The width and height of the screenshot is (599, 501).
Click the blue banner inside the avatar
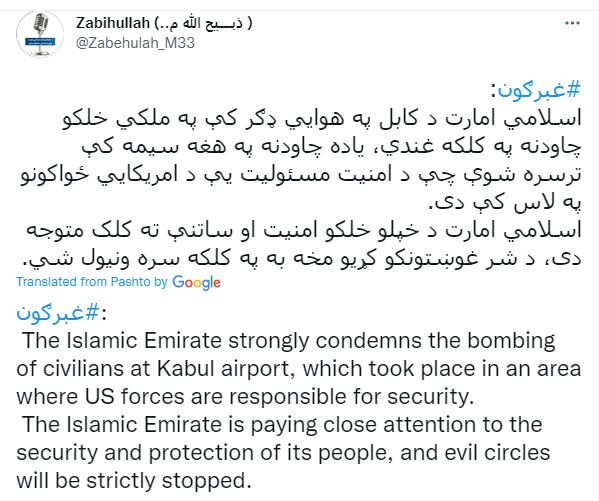40,41
